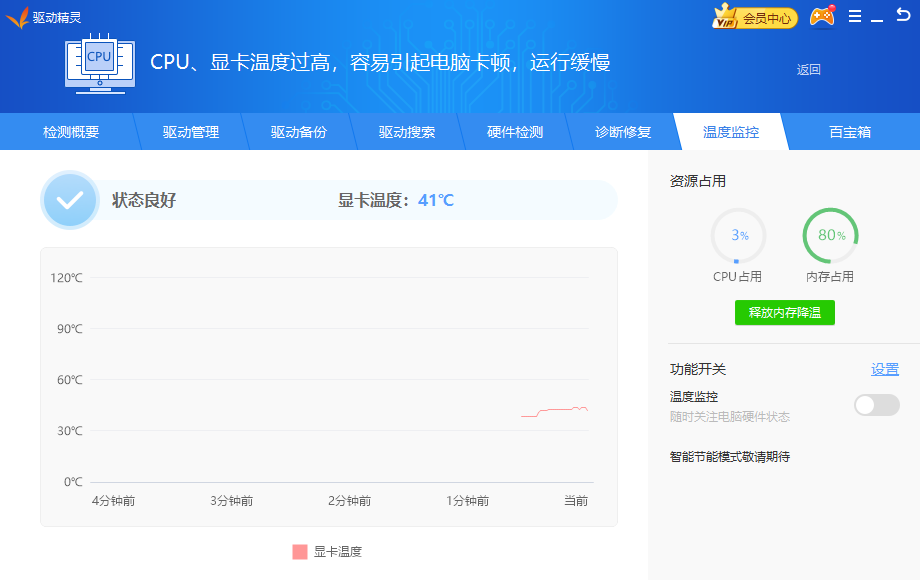Click the VIP crown icon
This screenshot has width=920, height=580.
coord(722,17)
